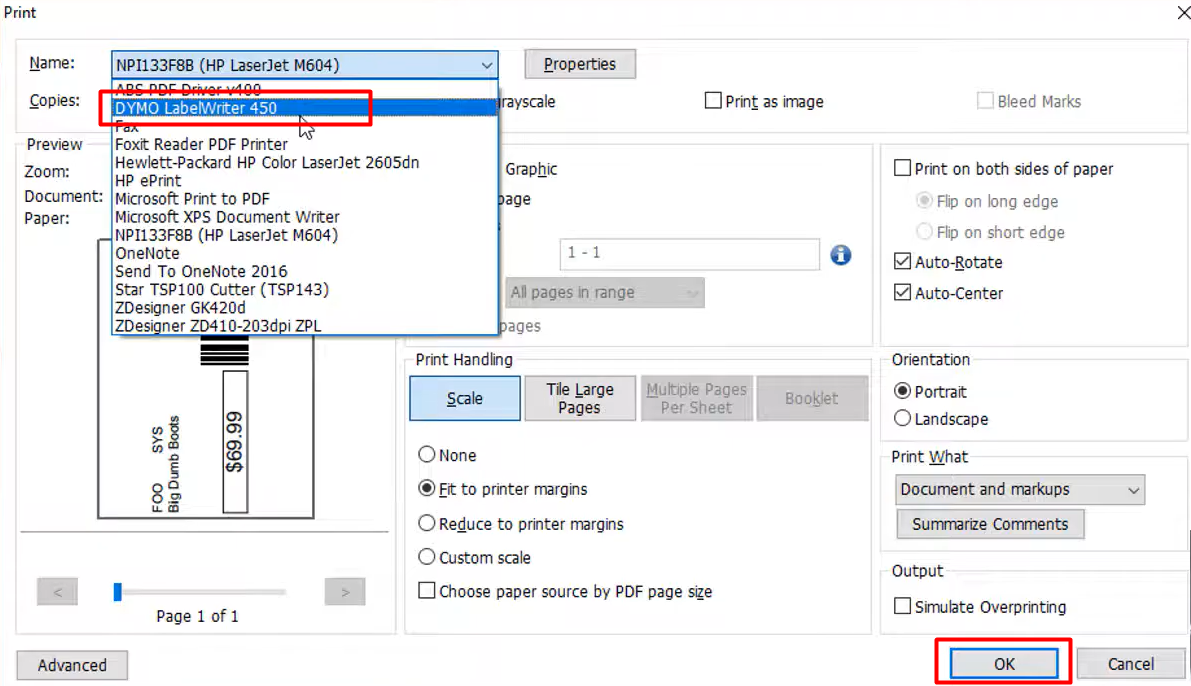1191x686 pixels.
Task: Go to next preview page
Action: (345, 592)
